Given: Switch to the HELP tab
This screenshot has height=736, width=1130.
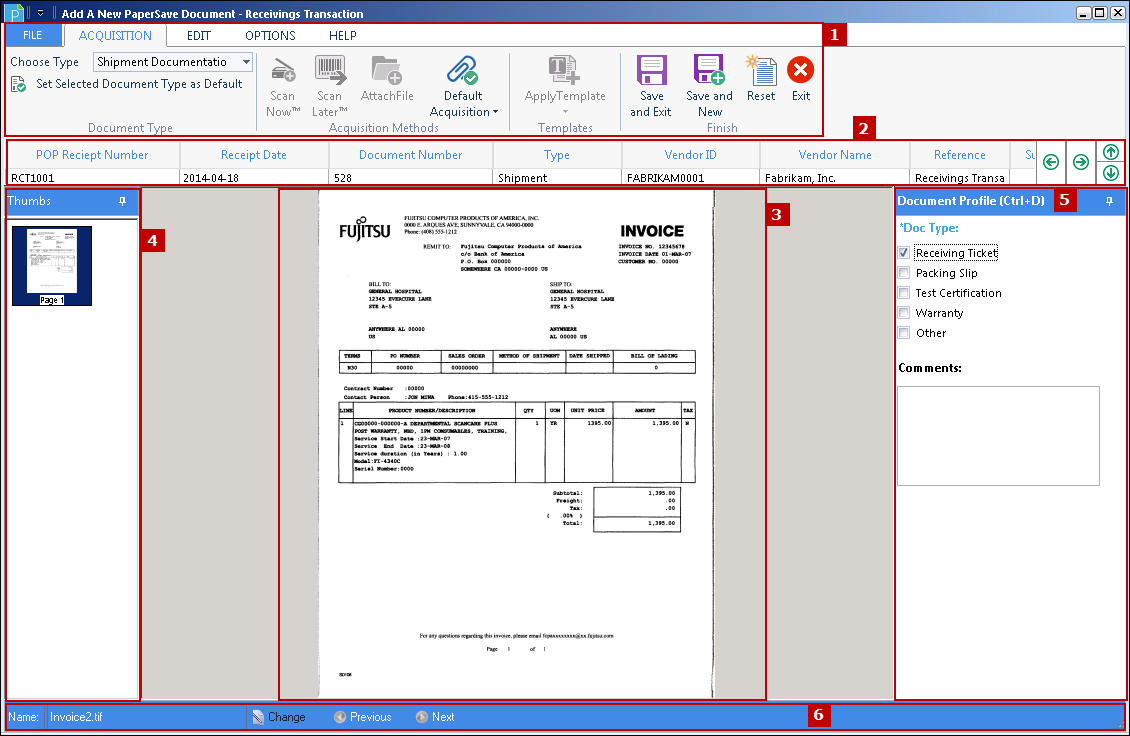Looking at the screenshot, I should [x=343, y=35].
